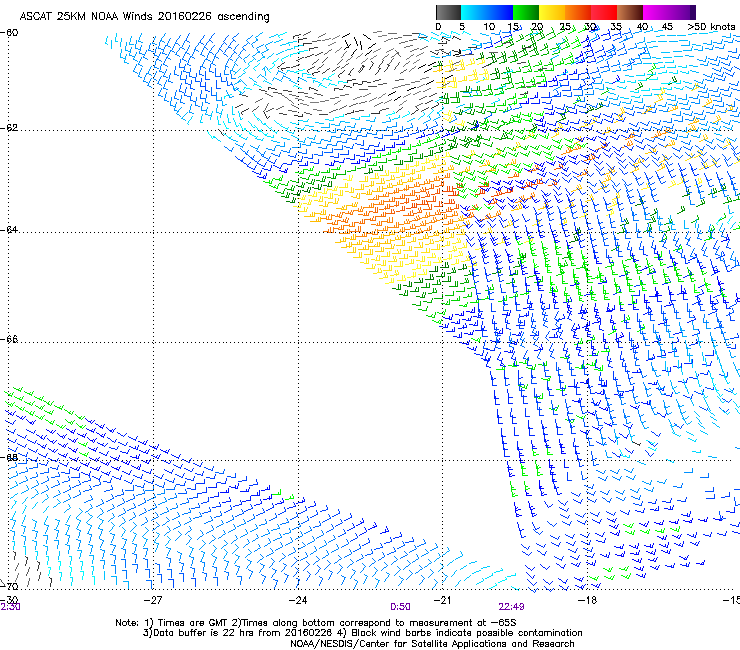The height and width of the screenshot is (650, 740).
Task: Click the '-60' latitude axis label
Action: (x=9, y=33)
